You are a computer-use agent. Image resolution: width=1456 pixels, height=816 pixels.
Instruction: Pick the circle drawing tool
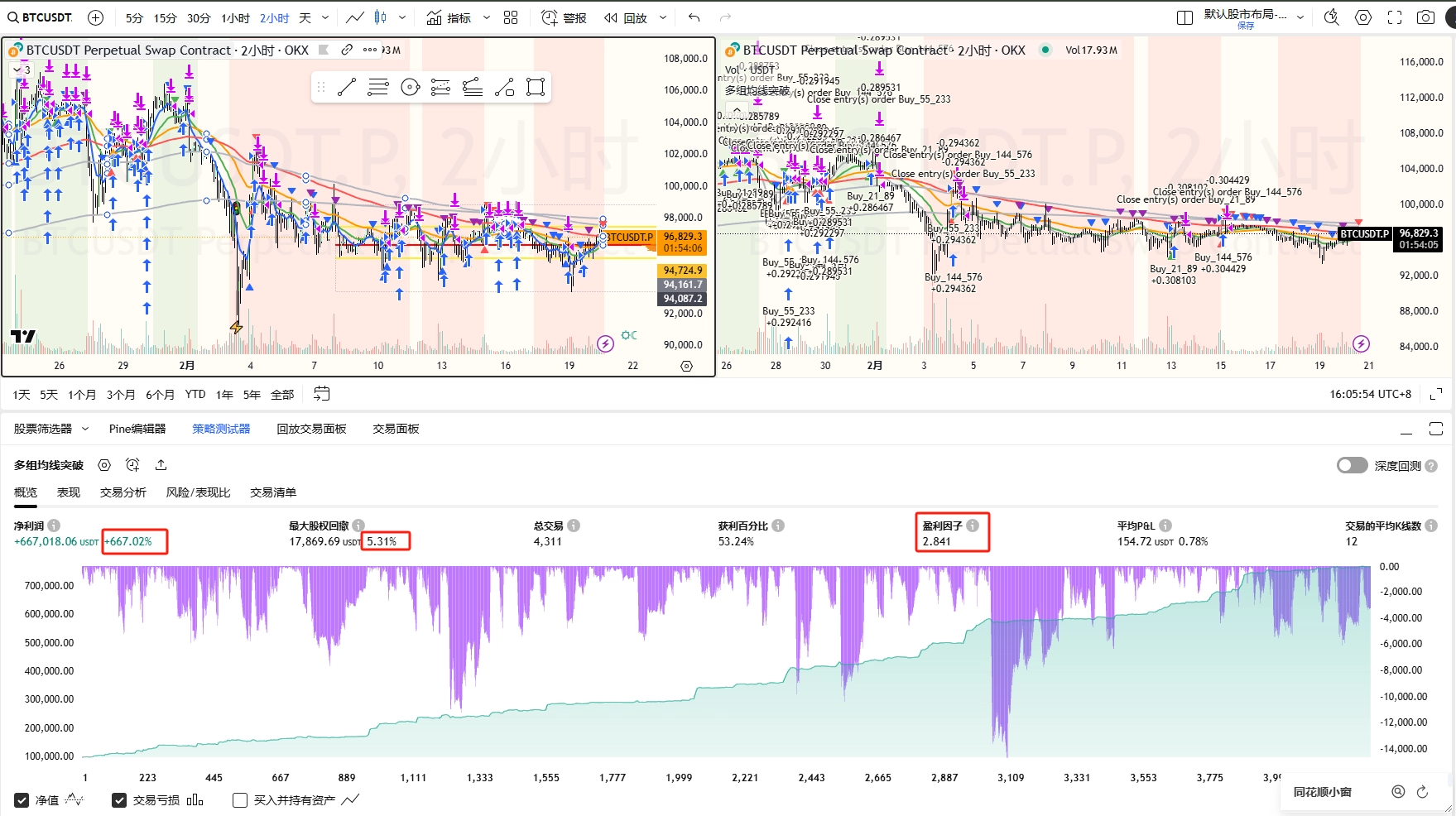(410, 87)
